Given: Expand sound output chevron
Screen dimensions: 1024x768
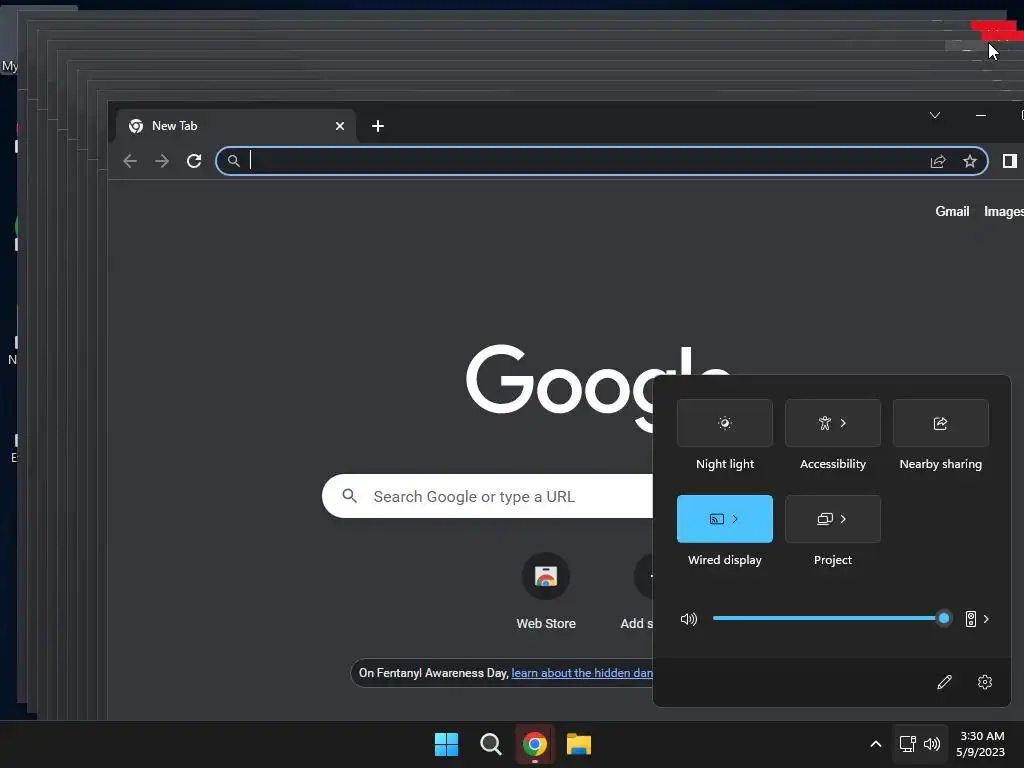Looking at the screenshot, I should (986, 618).
